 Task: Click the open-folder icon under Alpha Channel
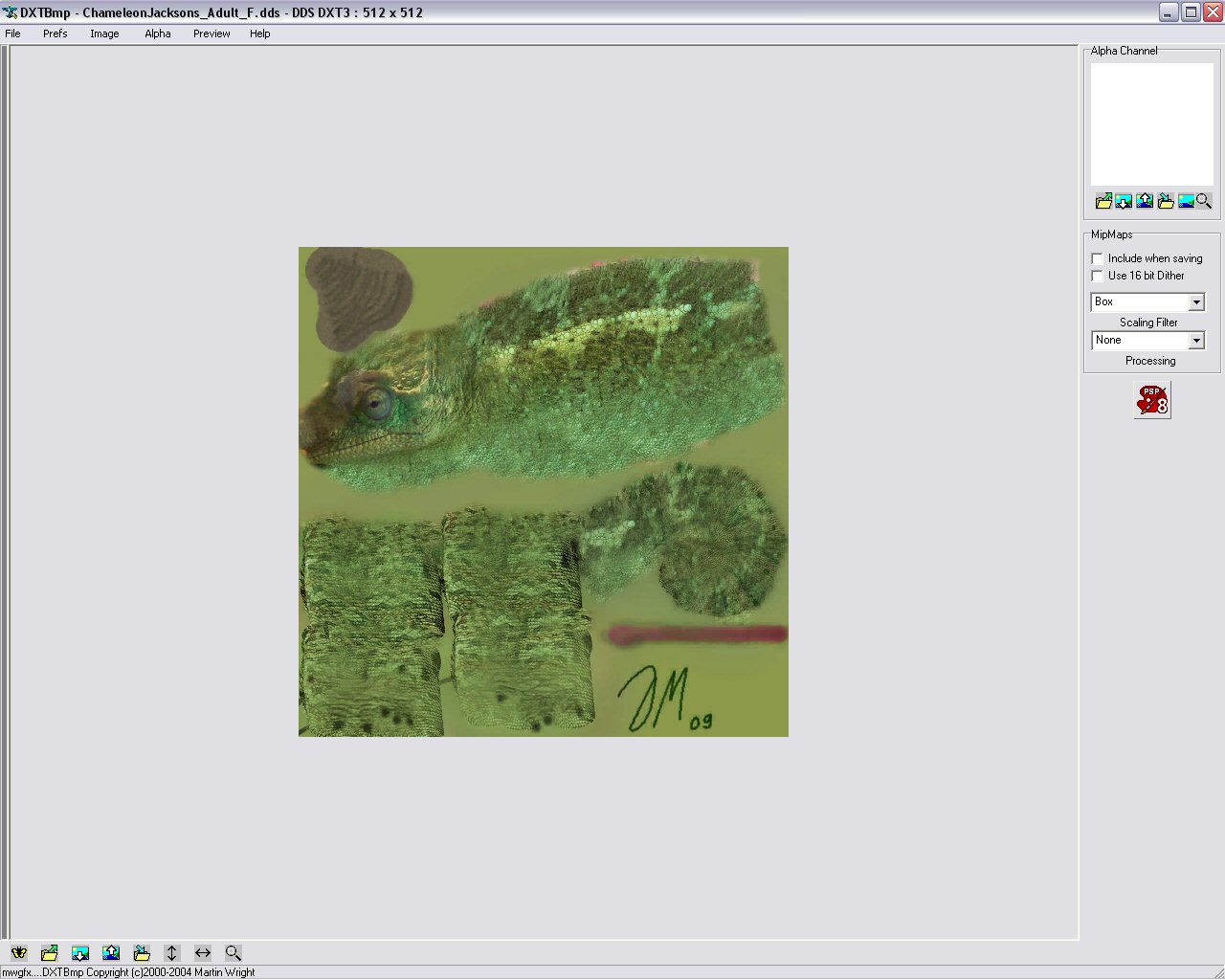click(x=1103, y=201)
